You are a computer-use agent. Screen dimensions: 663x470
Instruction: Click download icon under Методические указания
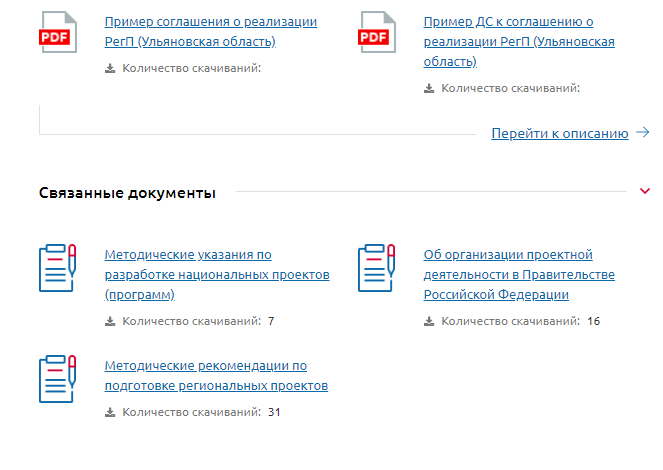tap(110, 322)
